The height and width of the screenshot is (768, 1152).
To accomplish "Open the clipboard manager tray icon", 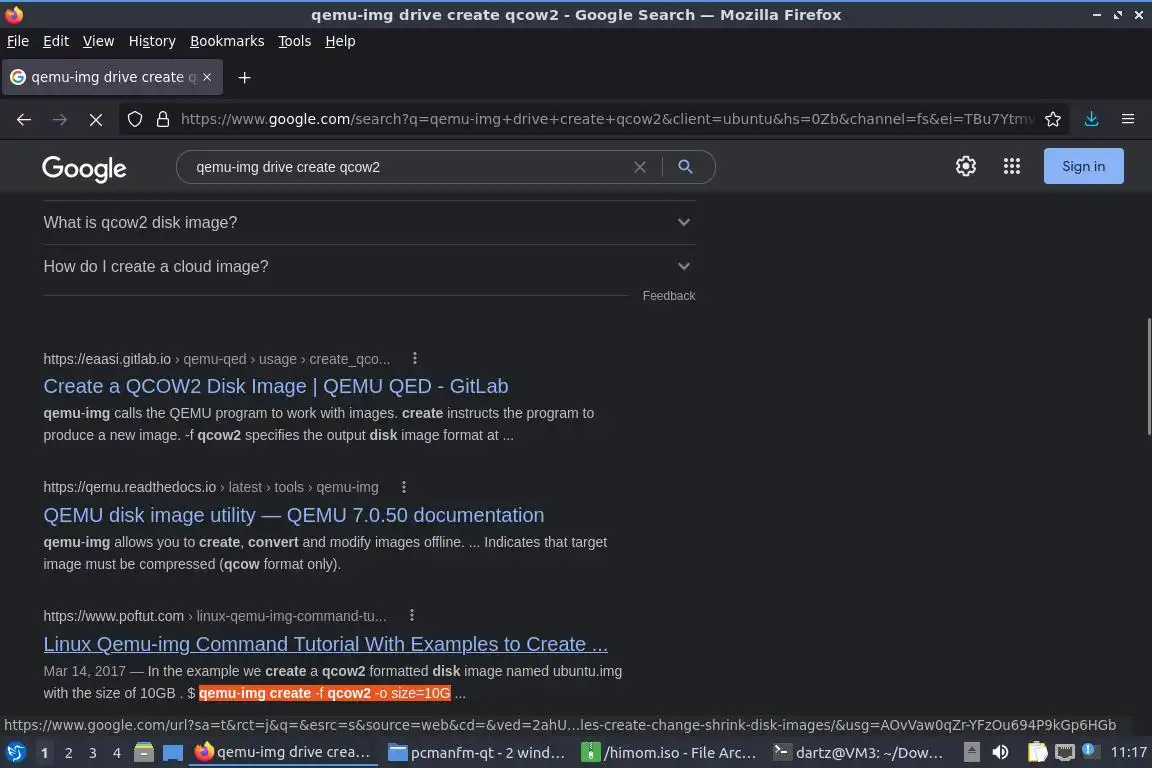I will 1037,753.
